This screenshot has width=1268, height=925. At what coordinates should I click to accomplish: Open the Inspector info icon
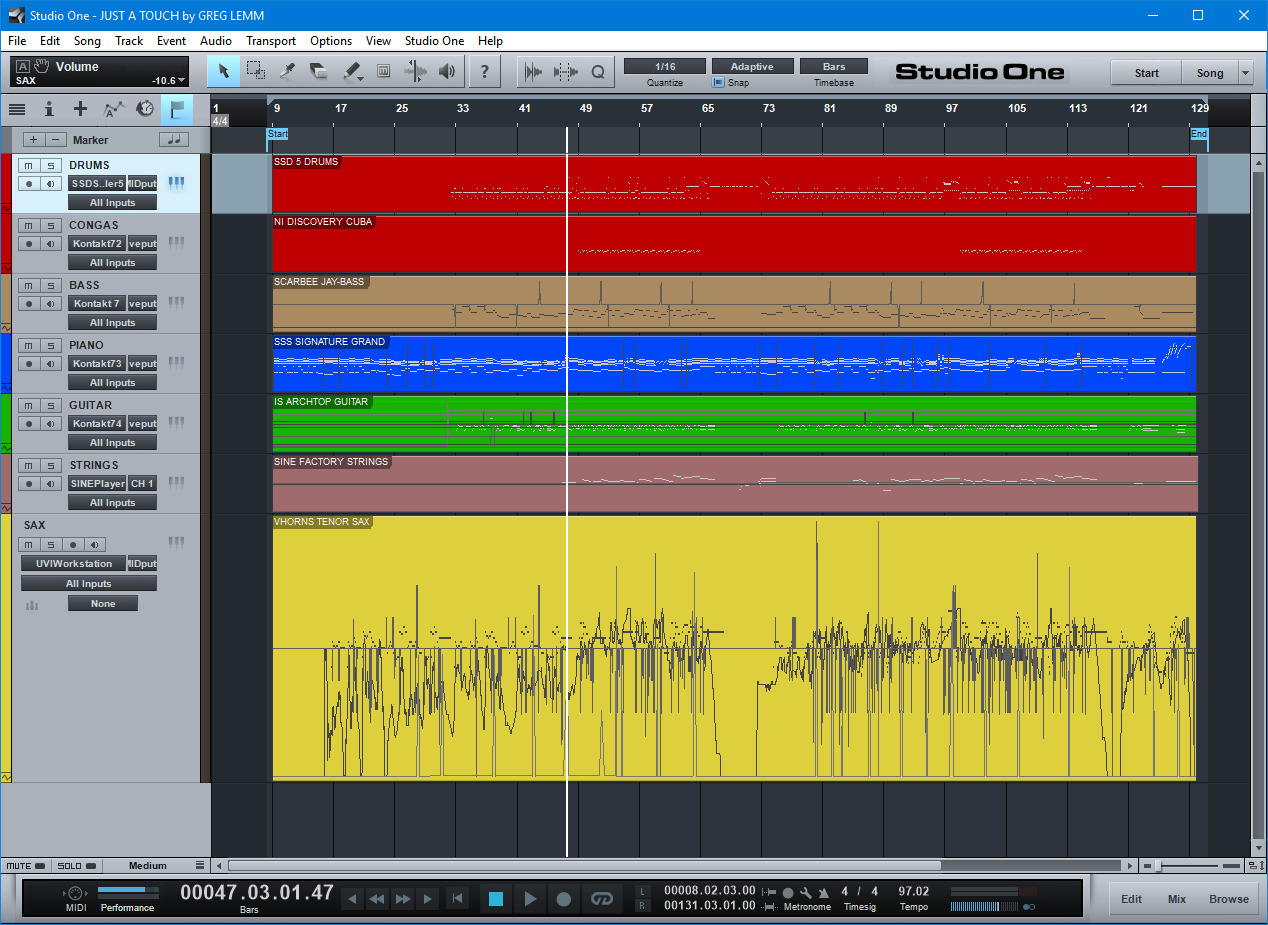(x=49, y=109)
